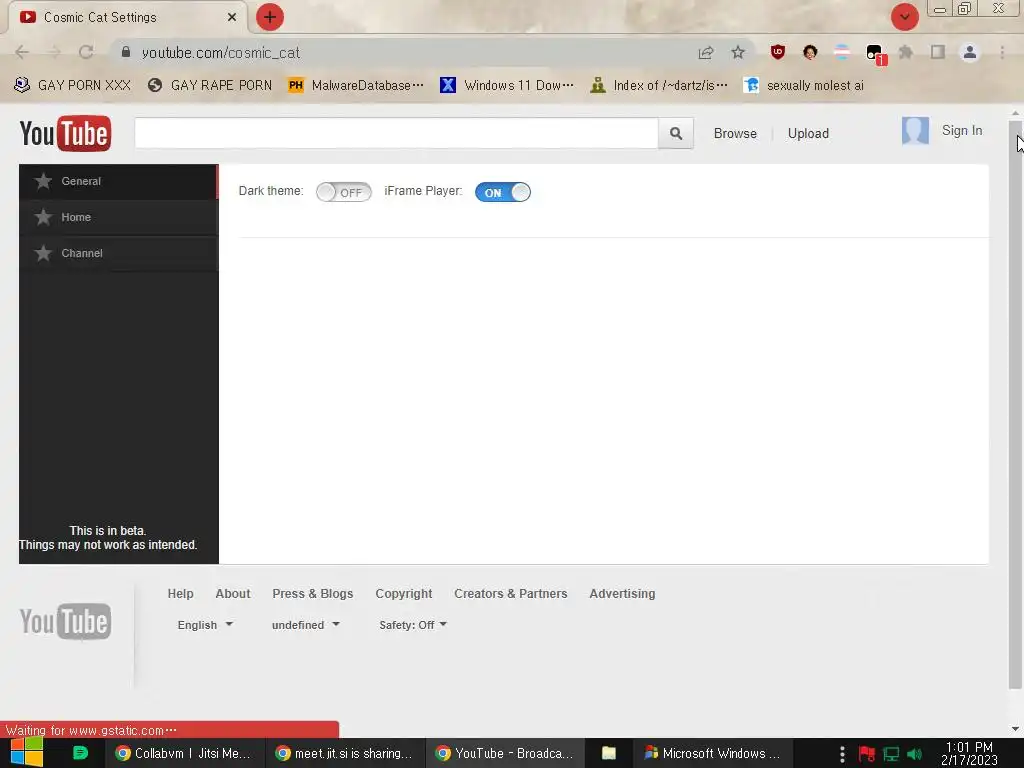This screenshot has height=768, width=1024.
Task: Open File Explorer from the taskbar
Action: click(609, 753)
